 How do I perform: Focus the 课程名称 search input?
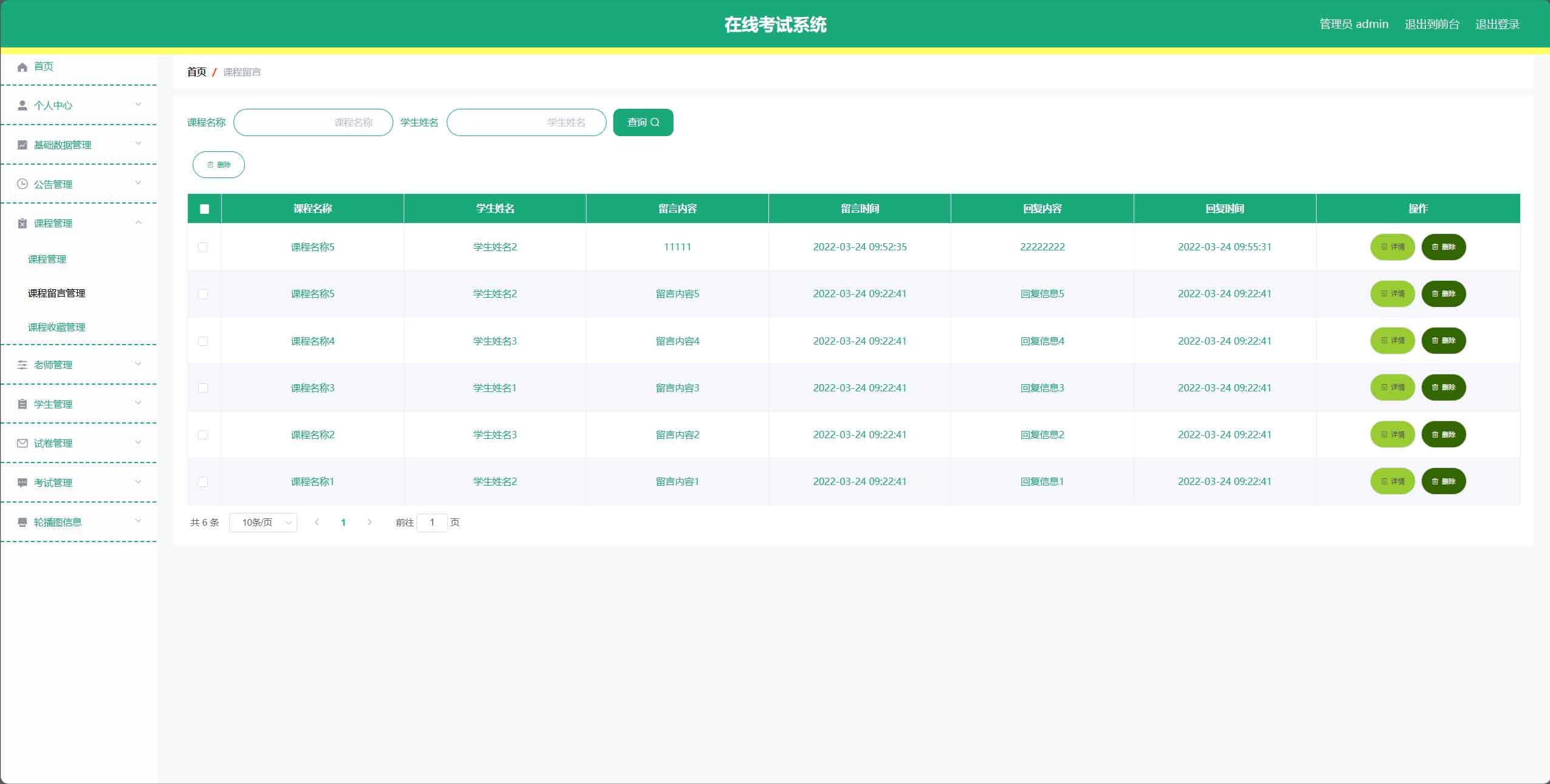pyautogui.click(x=313, y=122)
